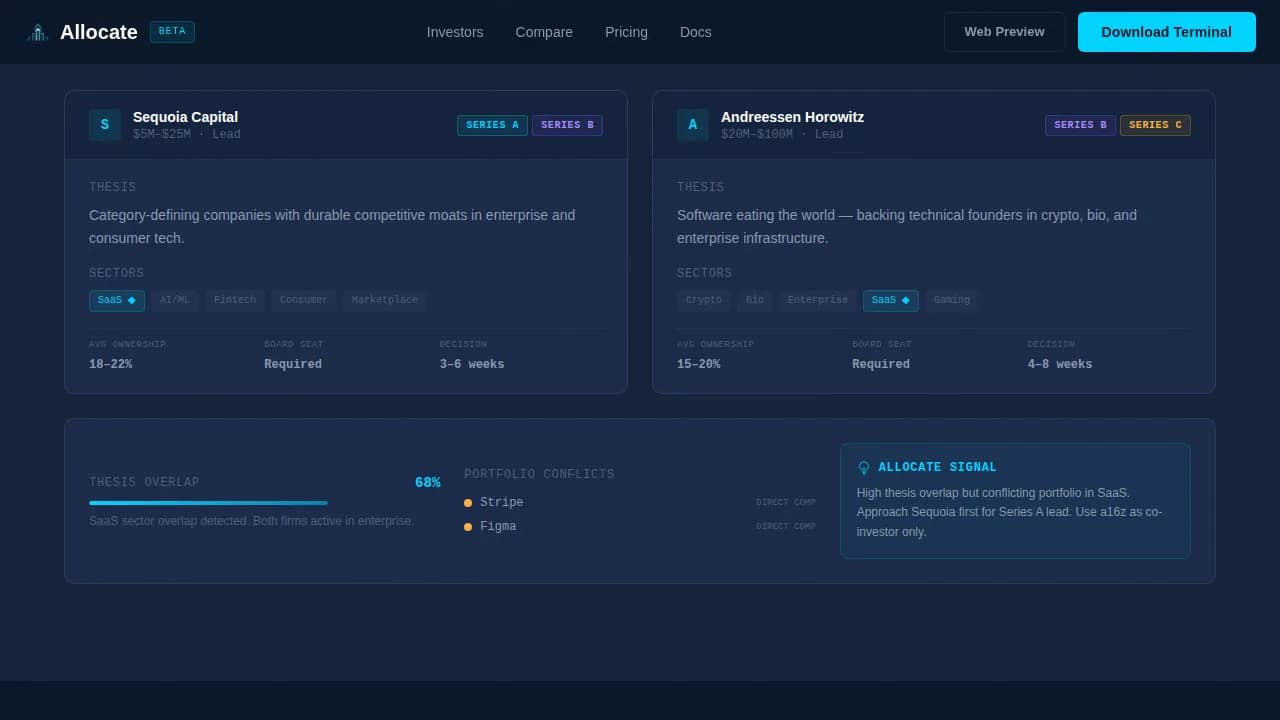1280x720 pixels.
Task: Enable the Gaming sector filter
Action: pos(951,300)
